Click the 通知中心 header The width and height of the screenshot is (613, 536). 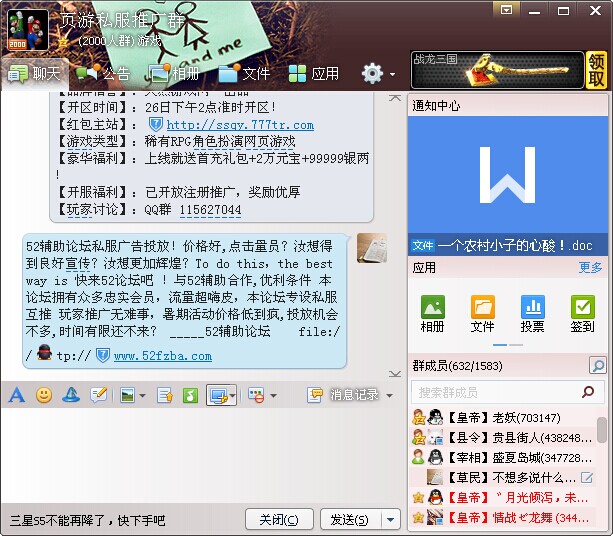pyautogui.click(x=436, y=106)
